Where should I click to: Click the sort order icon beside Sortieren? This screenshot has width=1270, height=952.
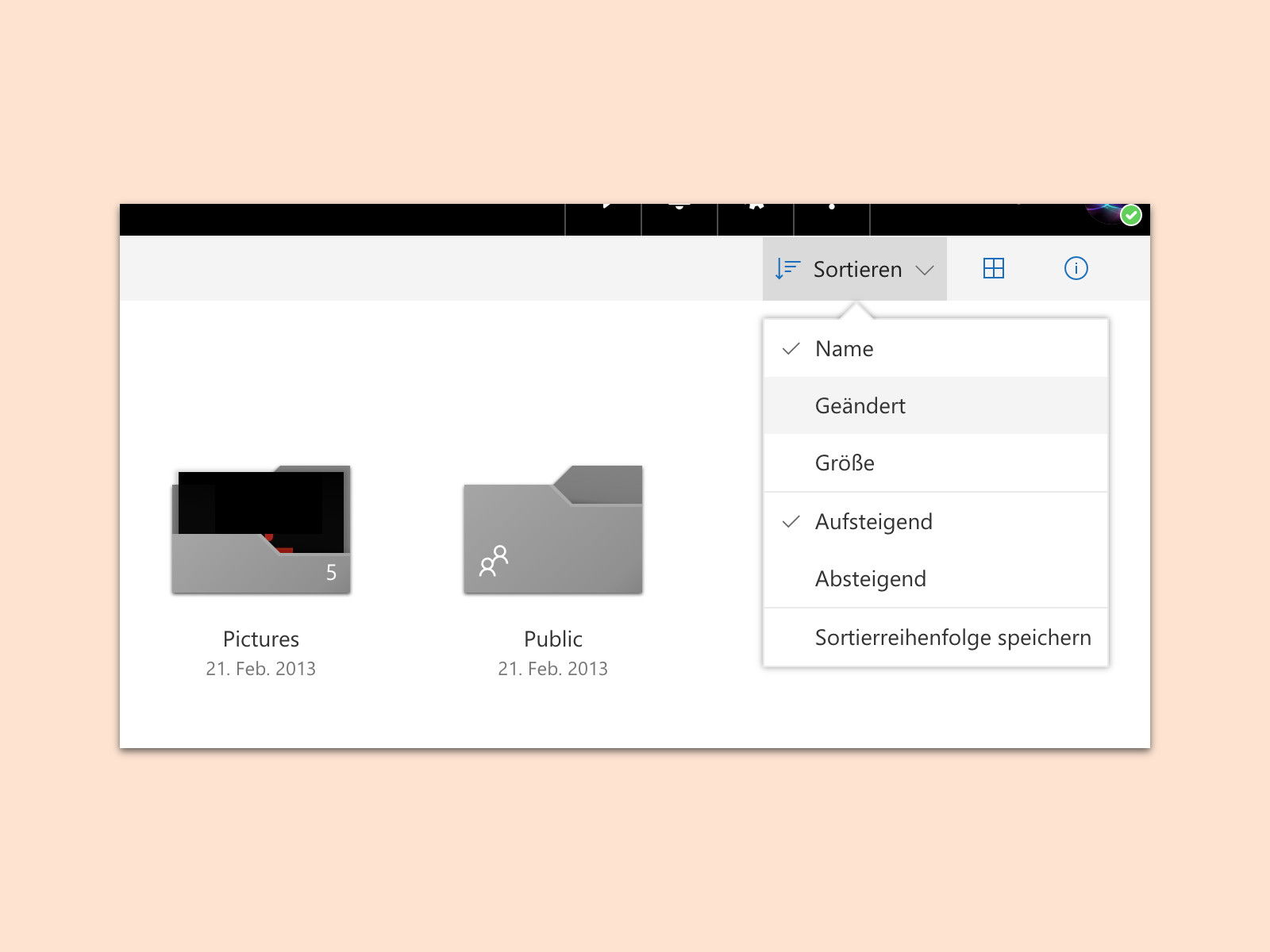[787, 269]
